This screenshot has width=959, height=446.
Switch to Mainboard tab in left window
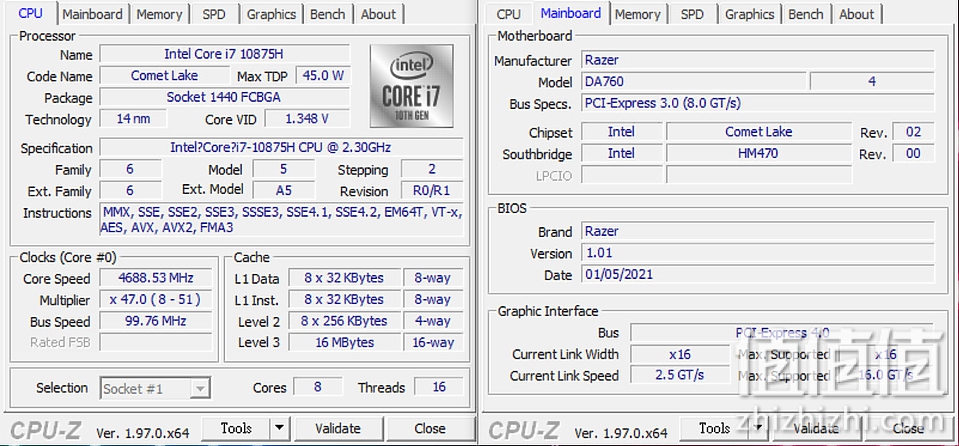click(92, 14)
